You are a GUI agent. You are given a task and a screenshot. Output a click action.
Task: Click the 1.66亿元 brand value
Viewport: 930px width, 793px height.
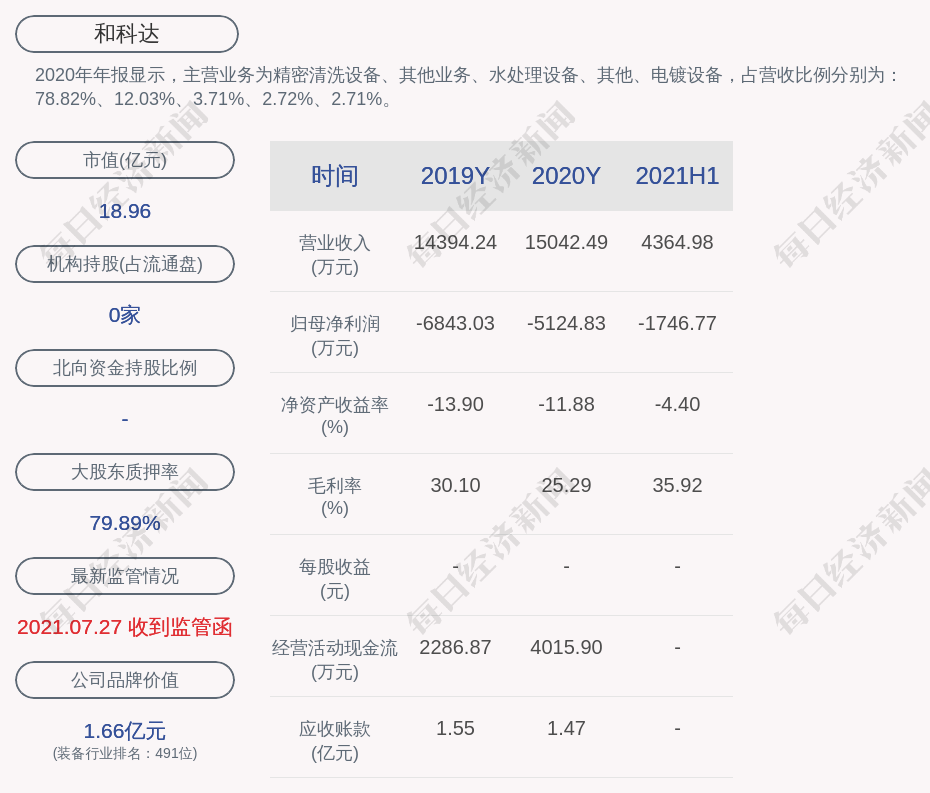[125, 731]
